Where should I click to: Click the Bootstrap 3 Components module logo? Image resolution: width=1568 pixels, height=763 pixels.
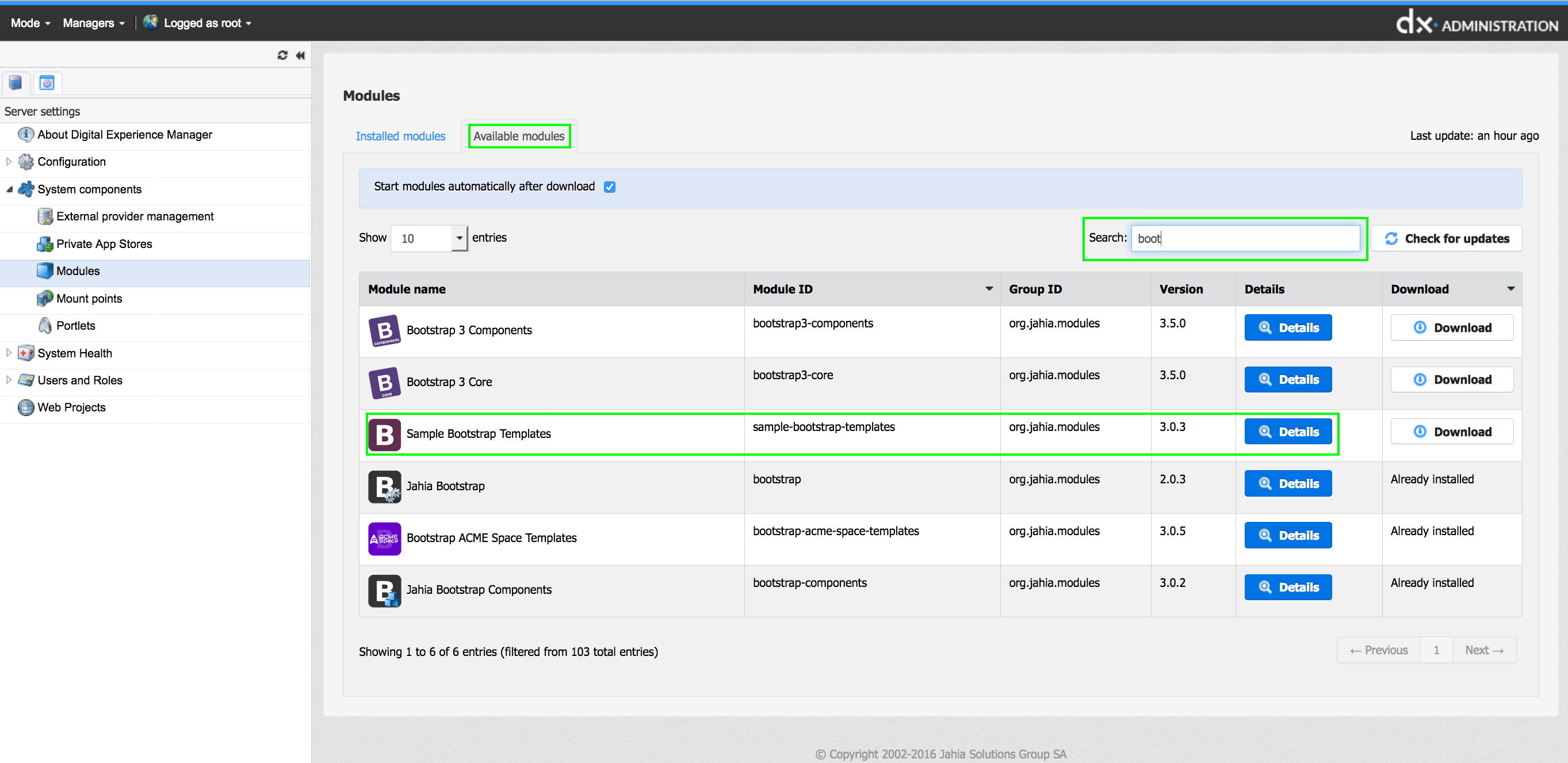(385, 331)
